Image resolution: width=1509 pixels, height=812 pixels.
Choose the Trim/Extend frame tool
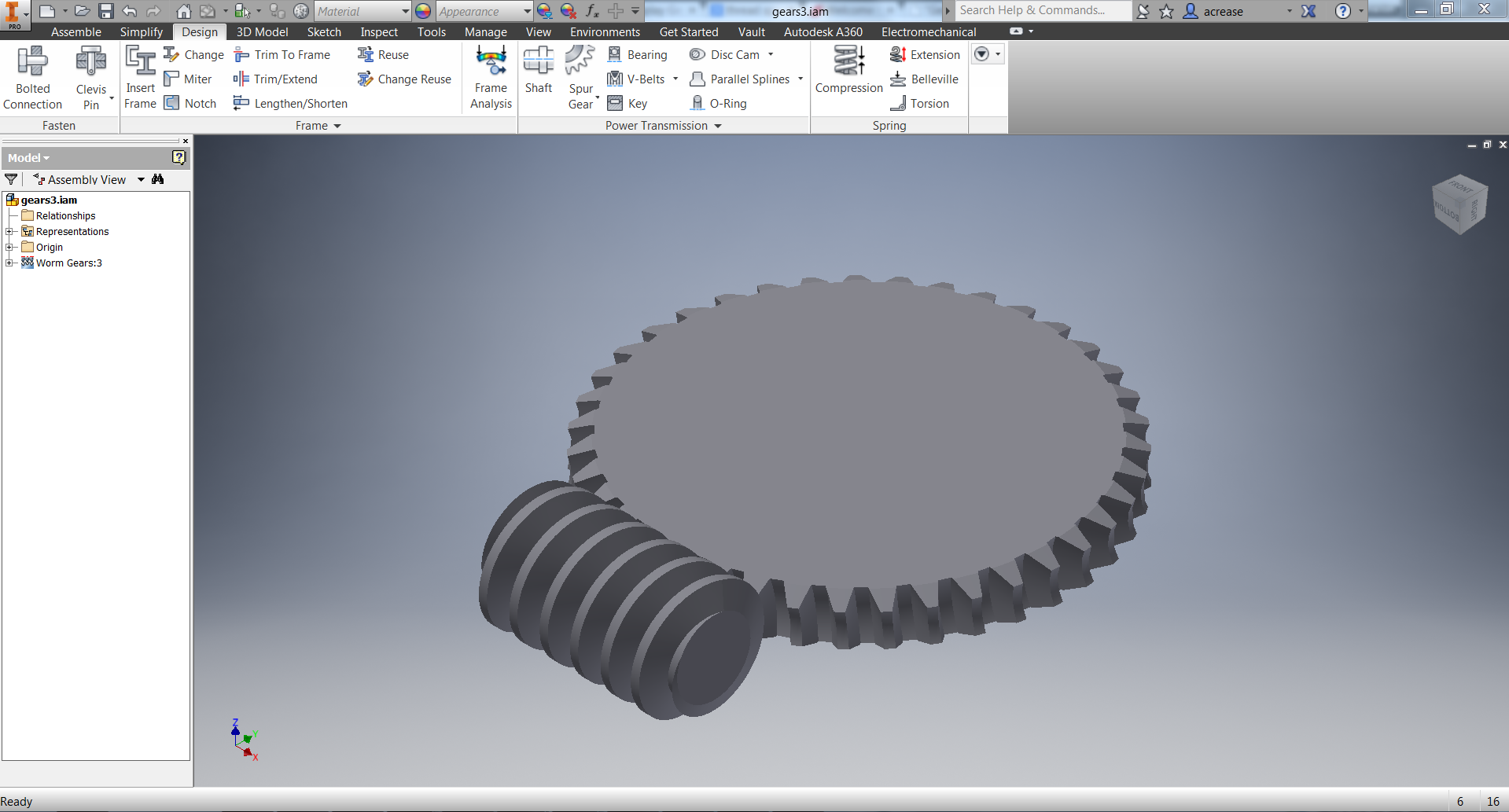[x=275, y=79]
